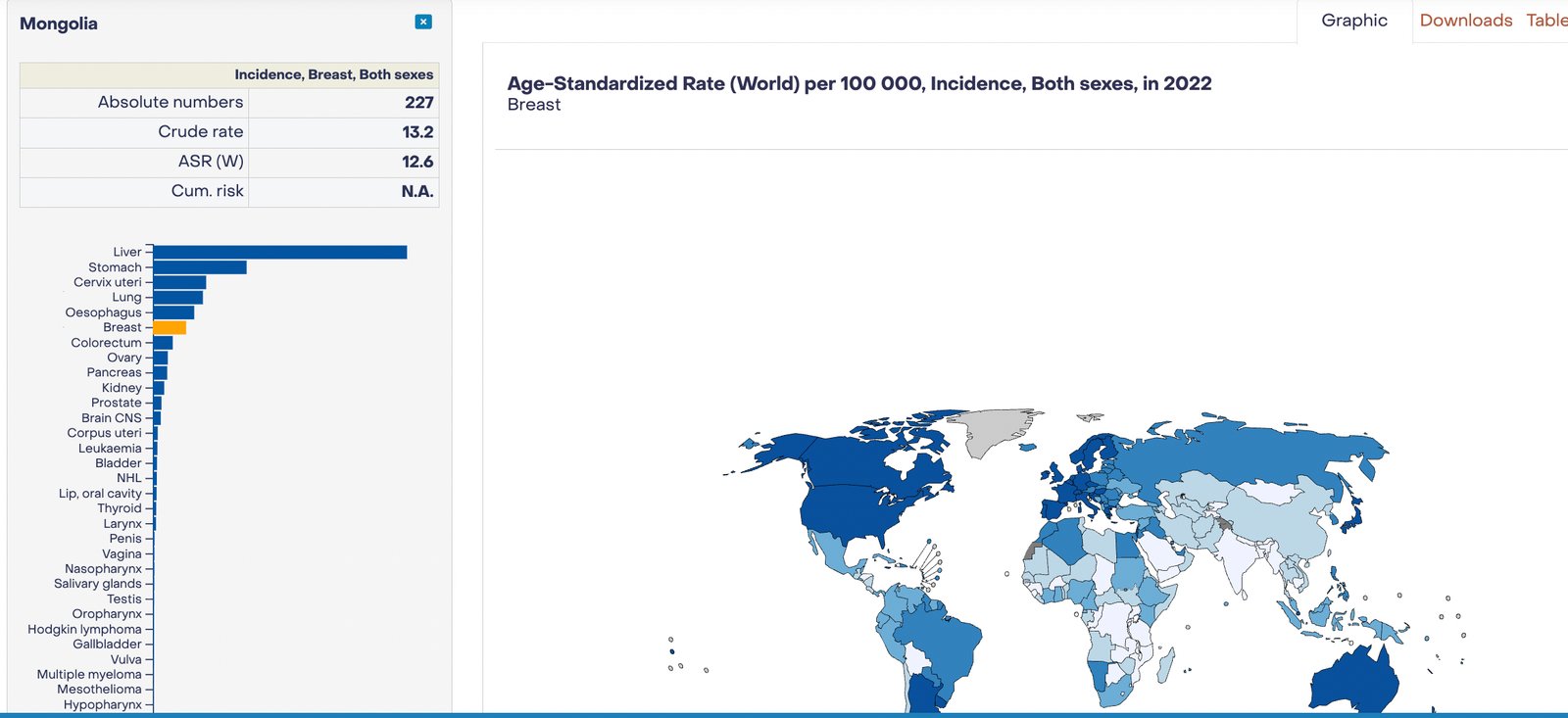Switch to the Table tab
Image resolution: width=1568 pixels, height=718 pixels.
pyautogui.click(x=1545, y=21)
